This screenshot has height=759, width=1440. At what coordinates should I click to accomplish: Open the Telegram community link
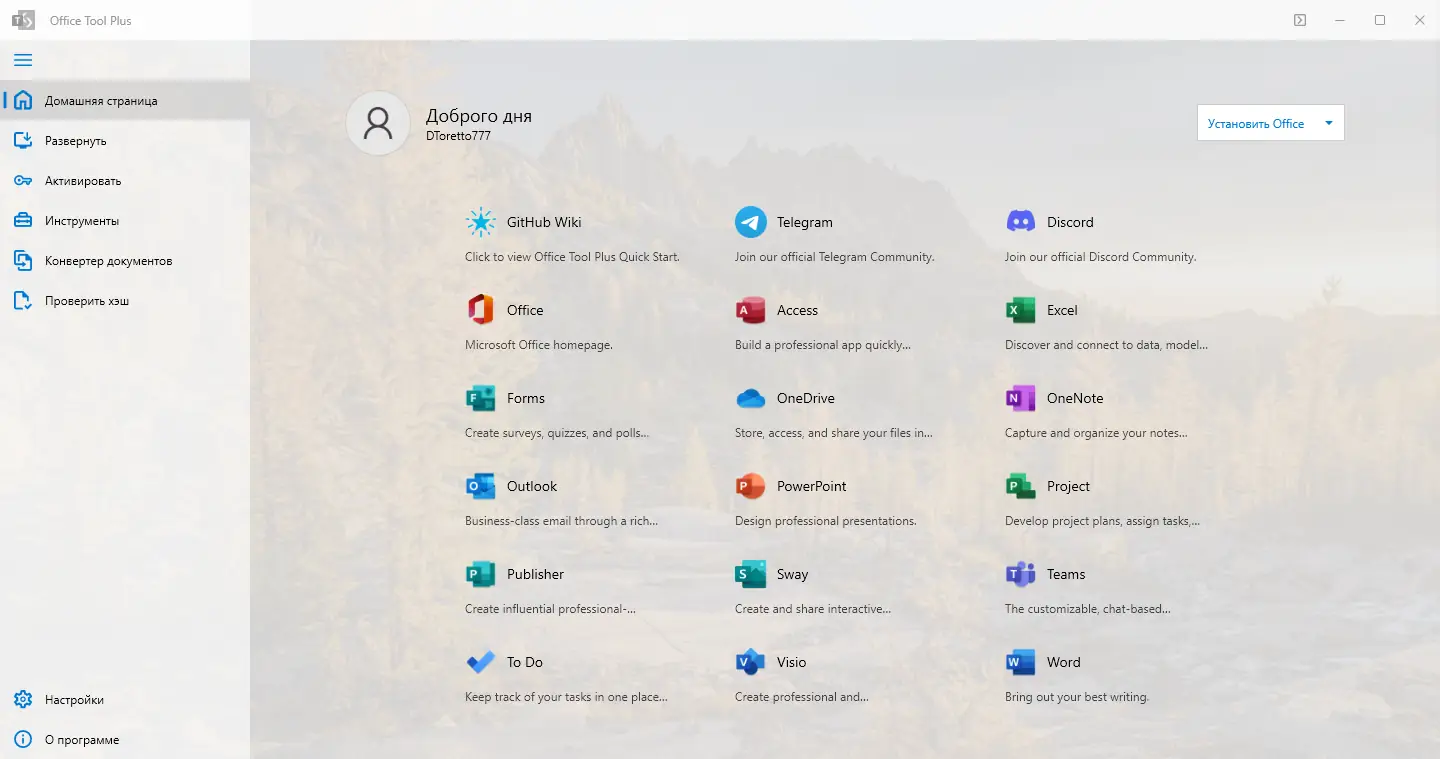coord(805,222)
